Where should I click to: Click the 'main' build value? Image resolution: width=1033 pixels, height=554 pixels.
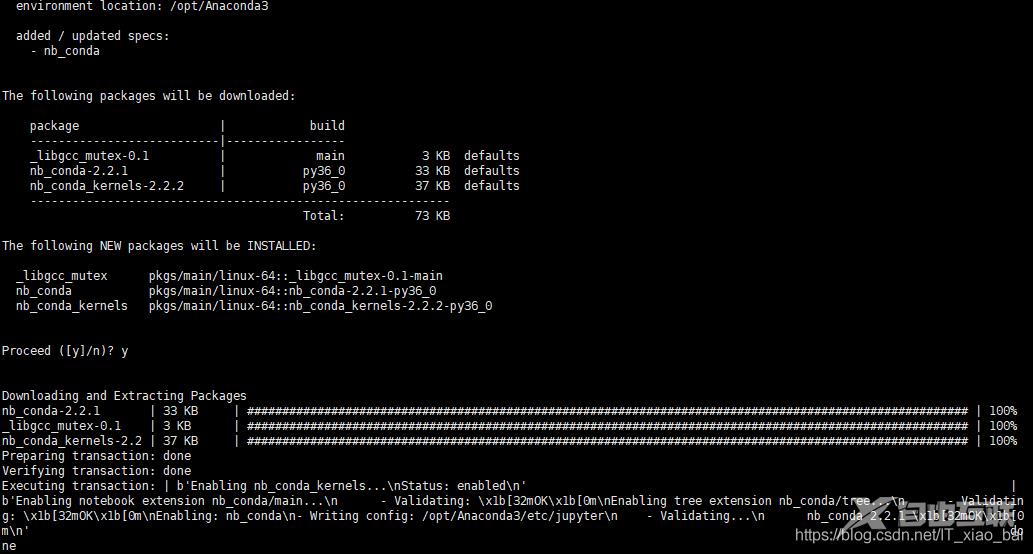pyautogui.click(x=330, y=155)
